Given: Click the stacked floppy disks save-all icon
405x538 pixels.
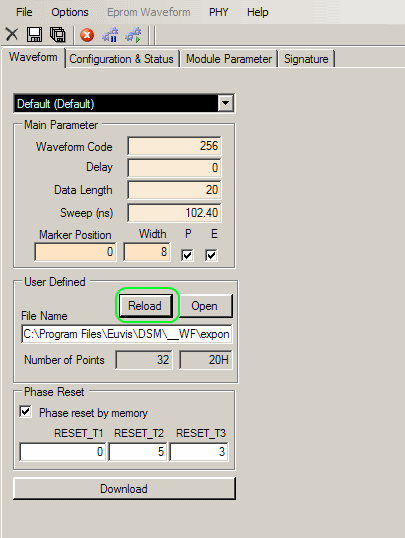Looking at the screenshot, I should 58,35.
